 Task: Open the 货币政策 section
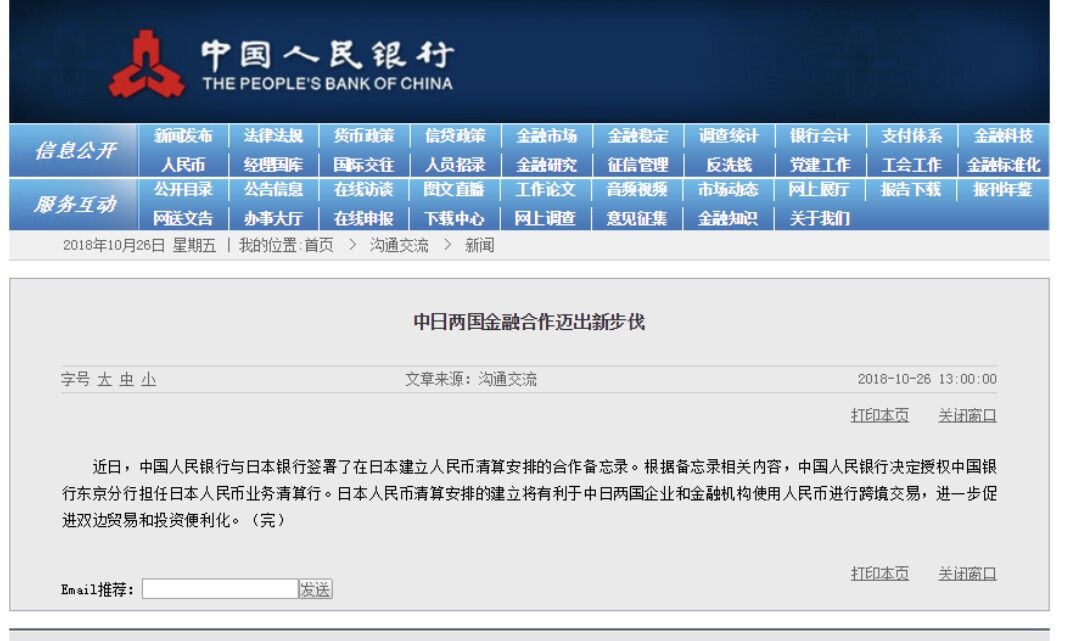tap(364, 136)
